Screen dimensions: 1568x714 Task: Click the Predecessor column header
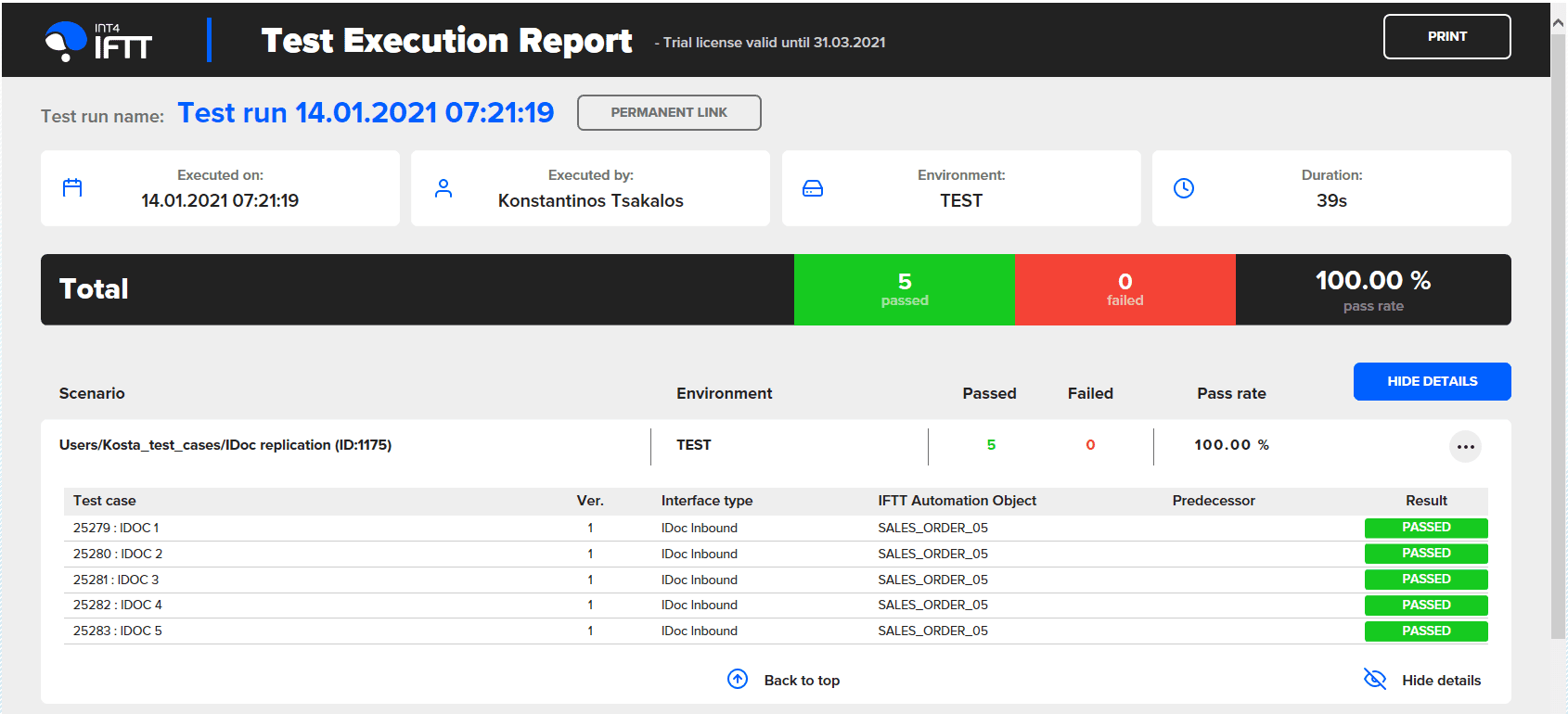[x=1214, y=501]
